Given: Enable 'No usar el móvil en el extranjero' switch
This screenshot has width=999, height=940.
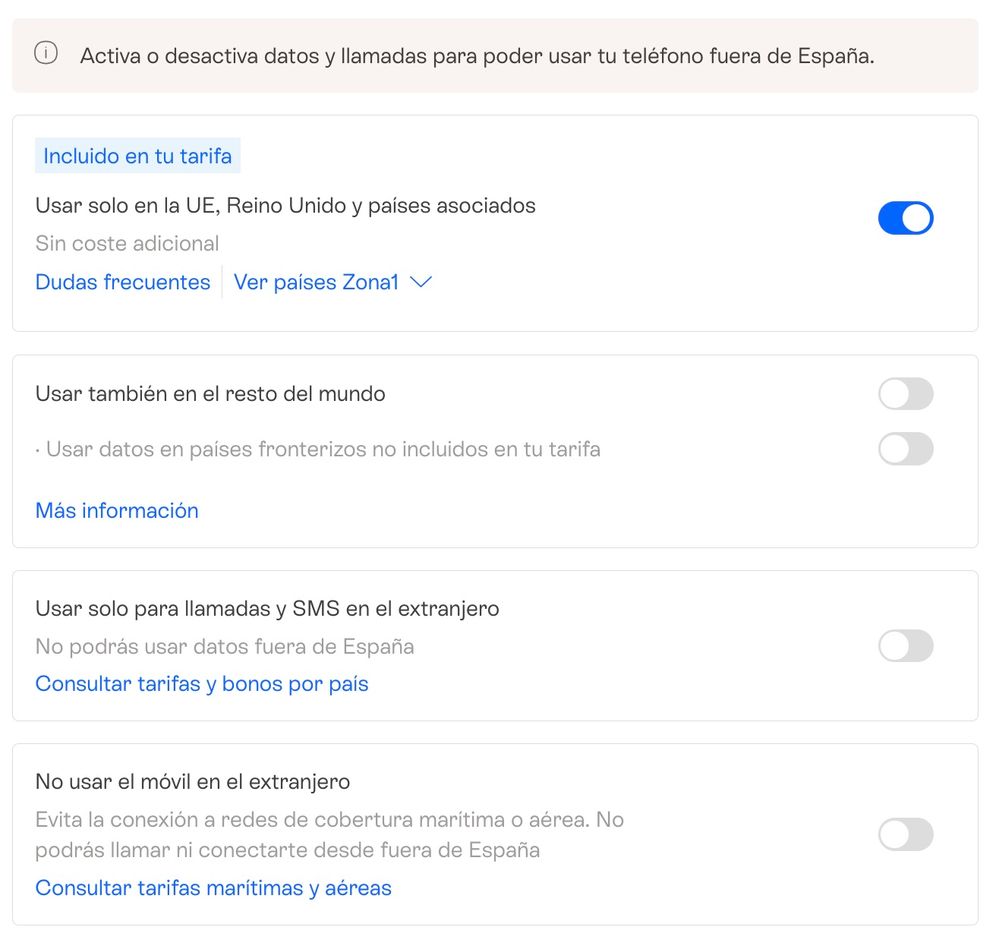Looking at the screenshot, I should (905, 834).
